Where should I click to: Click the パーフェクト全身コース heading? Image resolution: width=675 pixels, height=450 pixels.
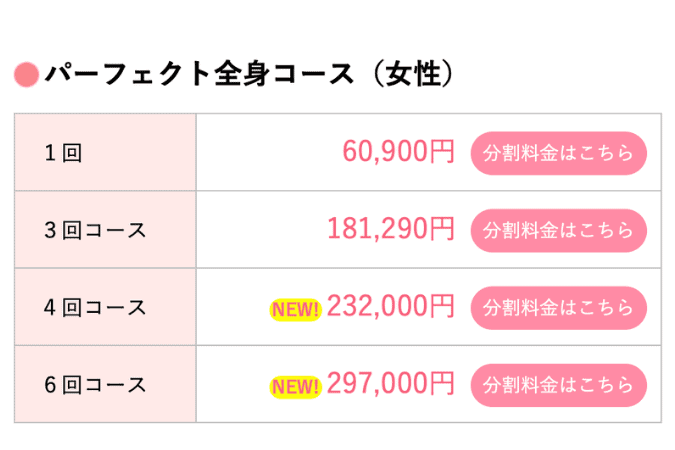pyautogui.click(x=199, y=74)
